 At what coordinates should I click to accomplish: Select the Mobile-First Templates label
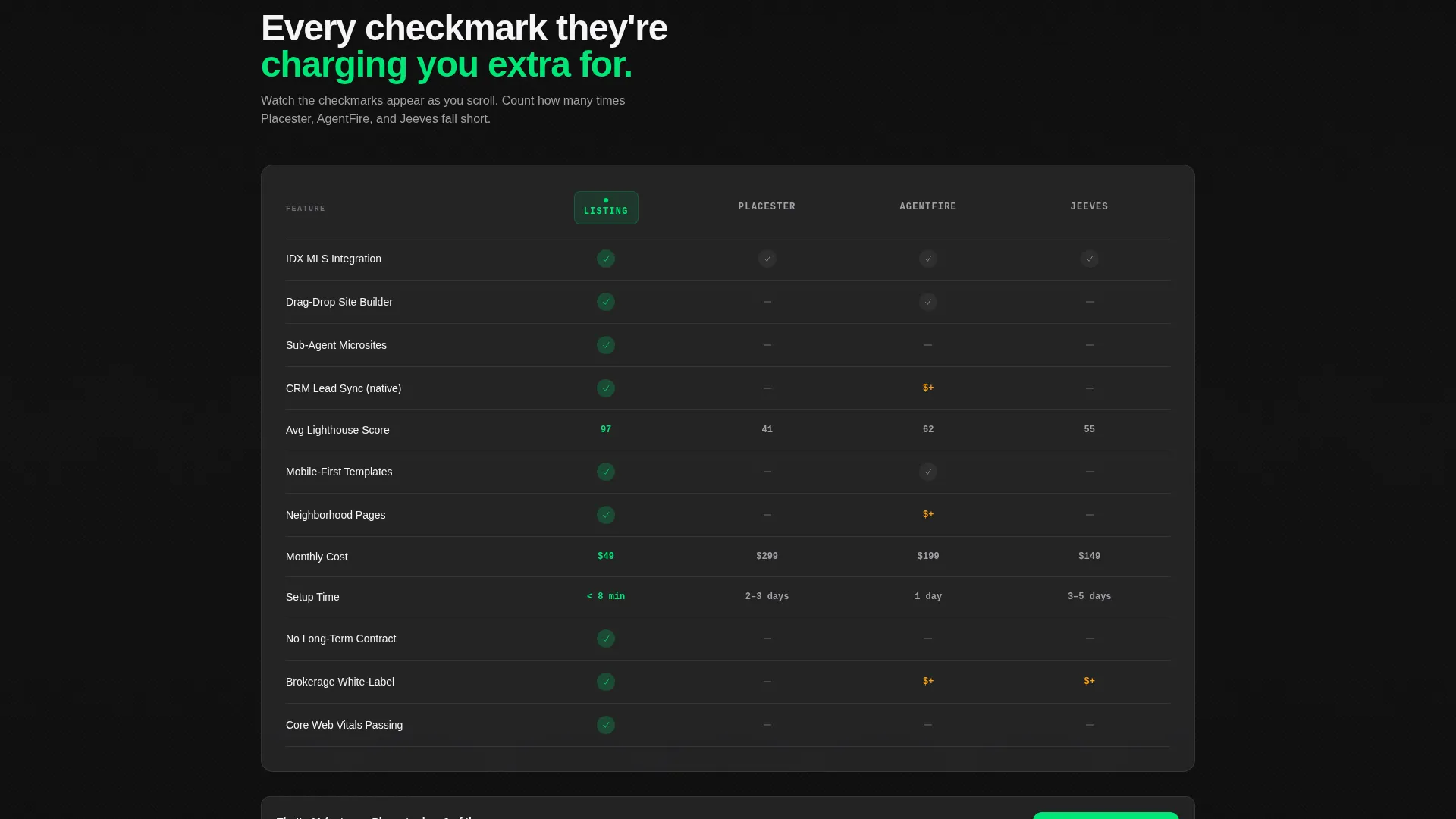[x=339, y=472]
